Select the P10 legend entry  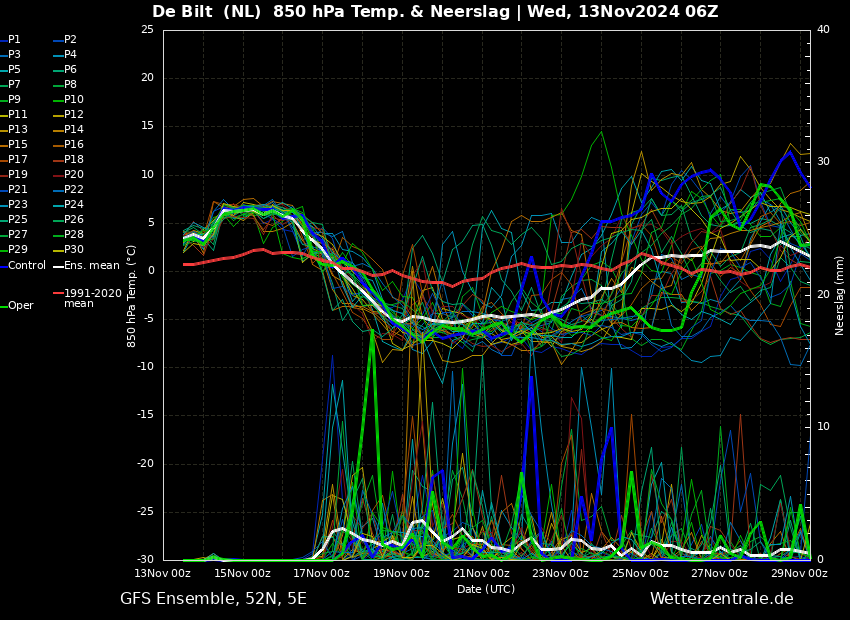(74, 100)
